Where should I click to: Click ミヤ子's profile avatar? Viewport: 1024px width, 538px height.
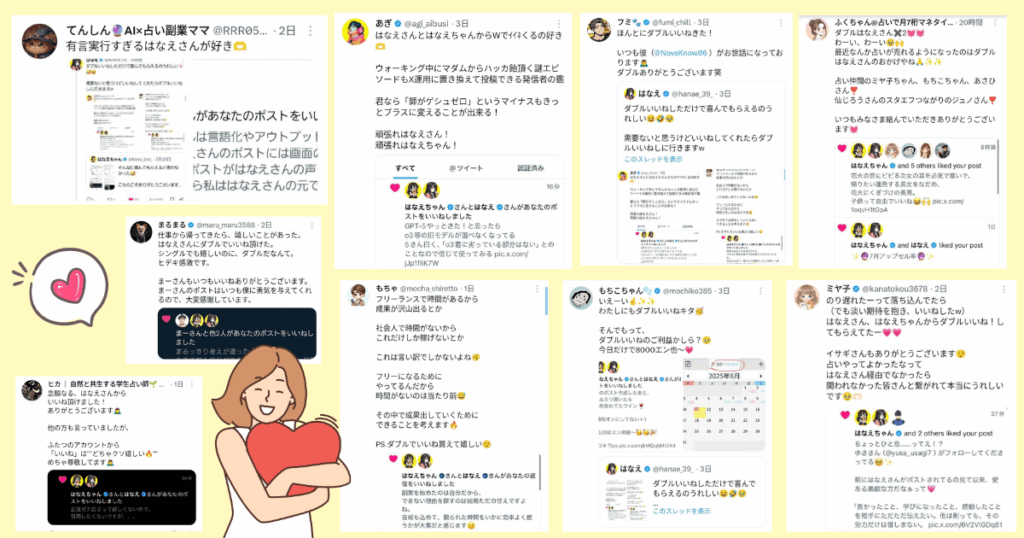click(807, 296)
